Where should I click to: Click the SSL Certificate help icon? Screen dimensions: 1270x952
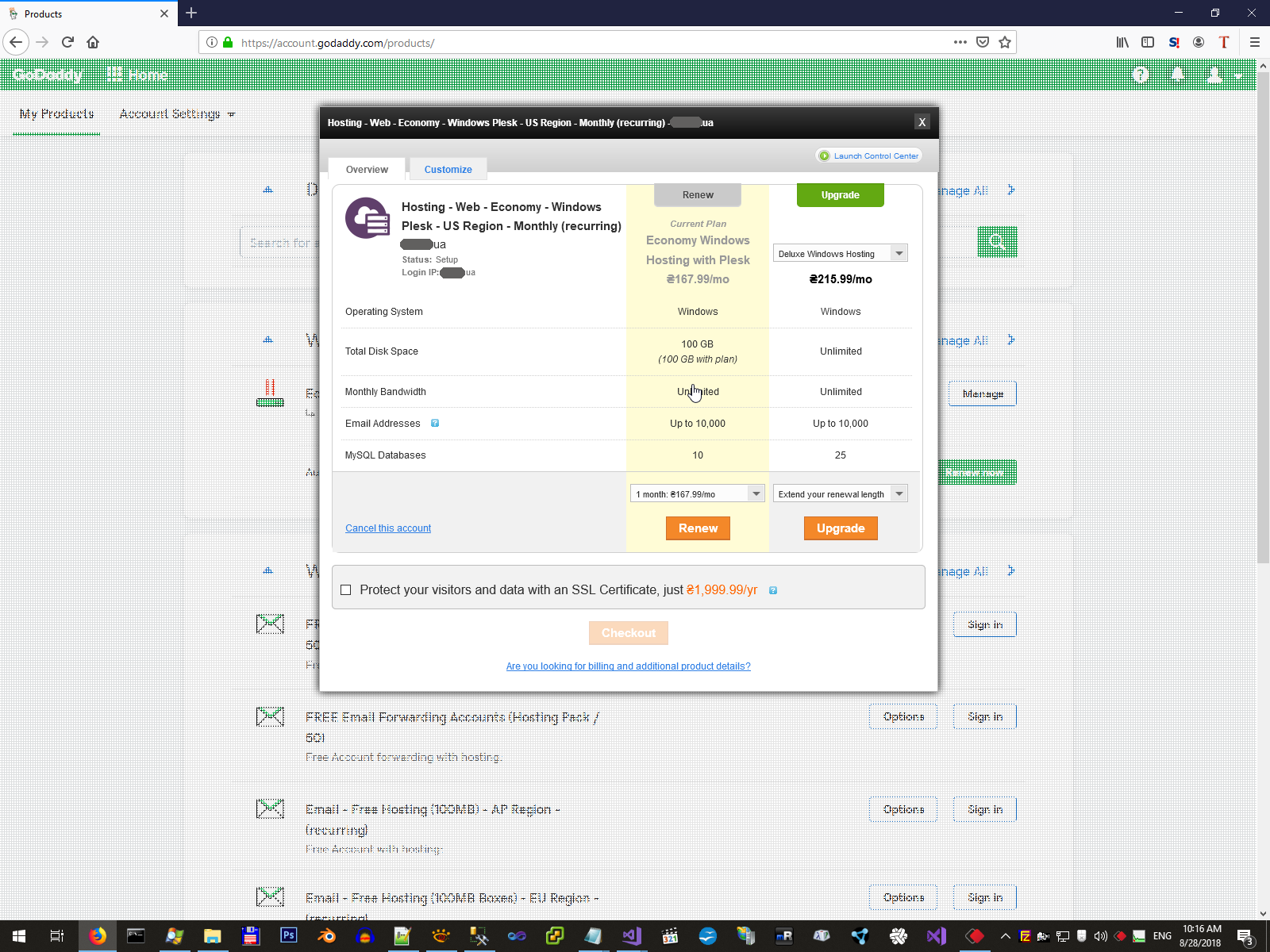click(x=773, y=590)
